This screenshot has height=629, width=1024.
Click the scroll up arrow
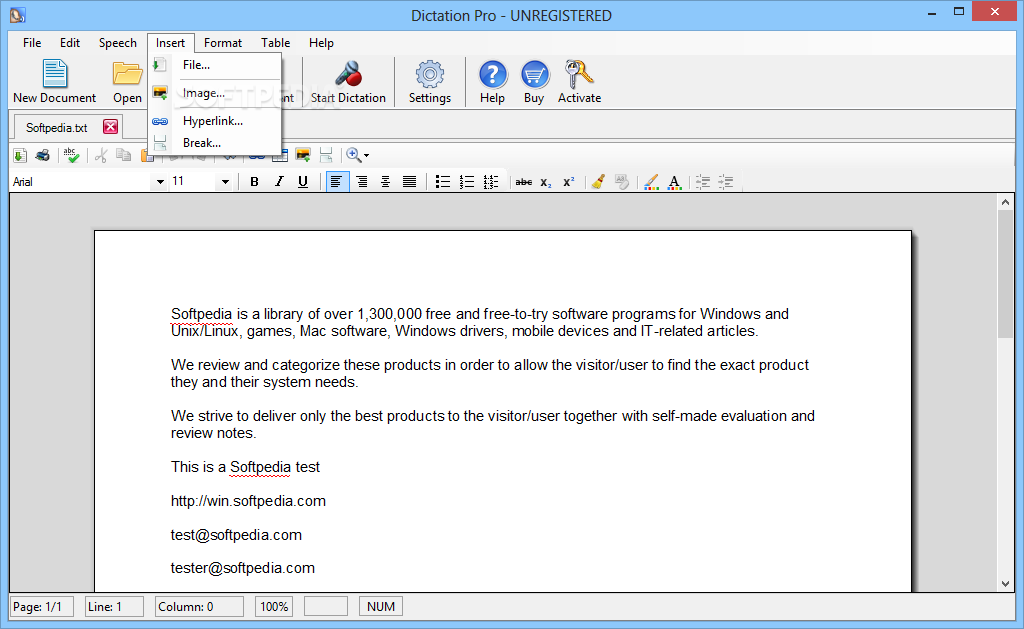[x=1005, y=202]
